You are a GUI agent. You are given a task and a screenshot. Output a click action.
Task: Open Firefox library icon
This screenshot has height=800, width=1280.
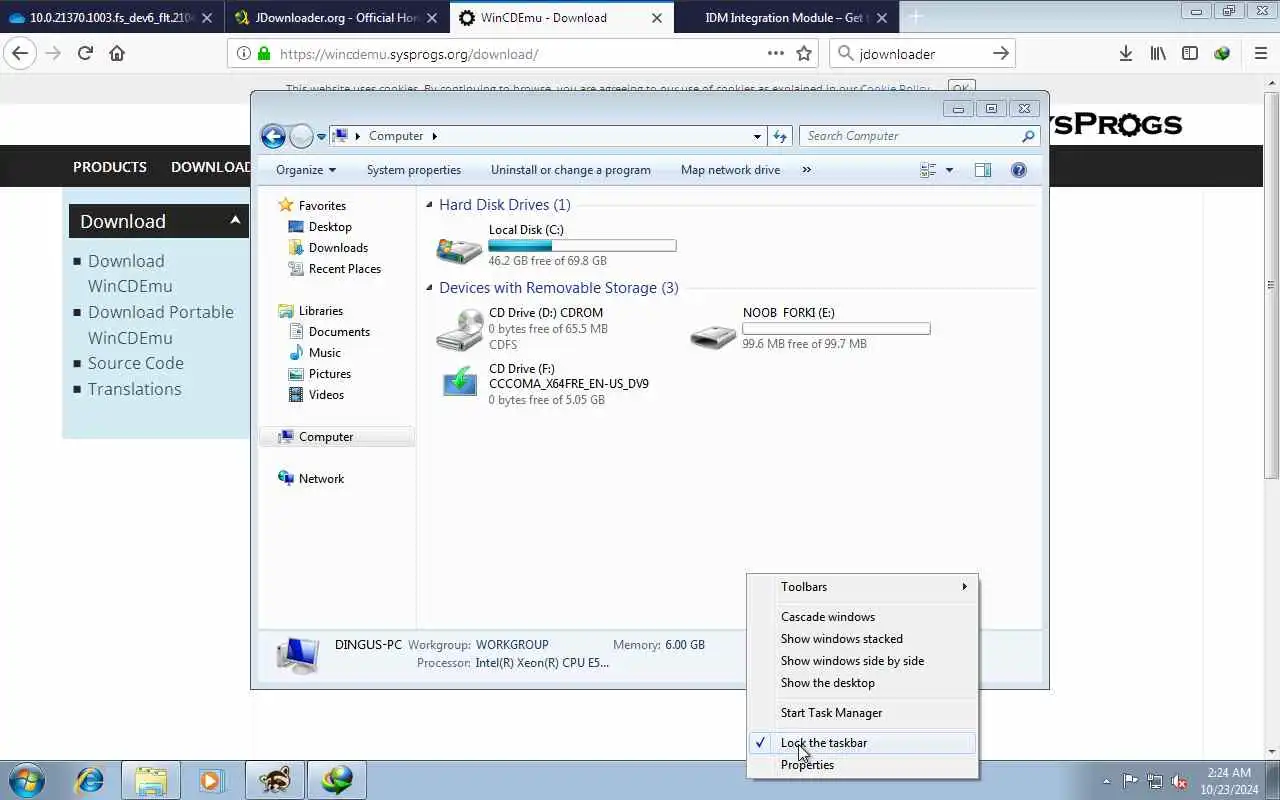click(x=1158, y=54)
